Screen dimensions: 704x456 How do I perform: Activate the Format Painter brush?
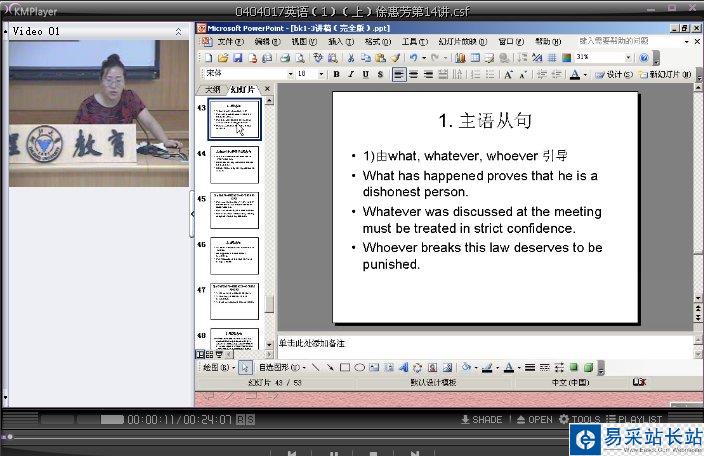pyautogui.click(x=395, y=57)
